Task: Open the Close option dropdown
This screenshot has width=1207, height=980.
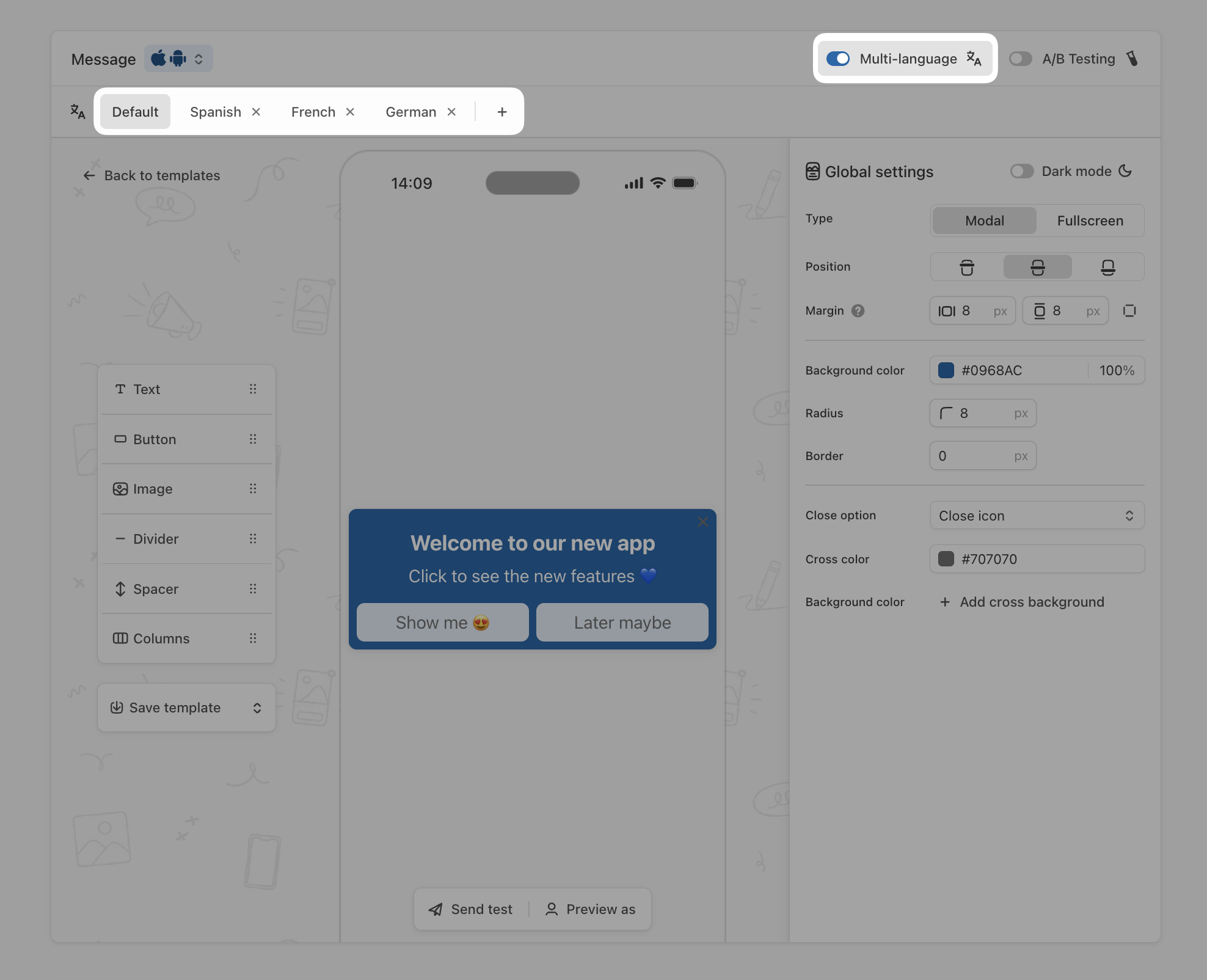Action: [x=1037, y=516]
